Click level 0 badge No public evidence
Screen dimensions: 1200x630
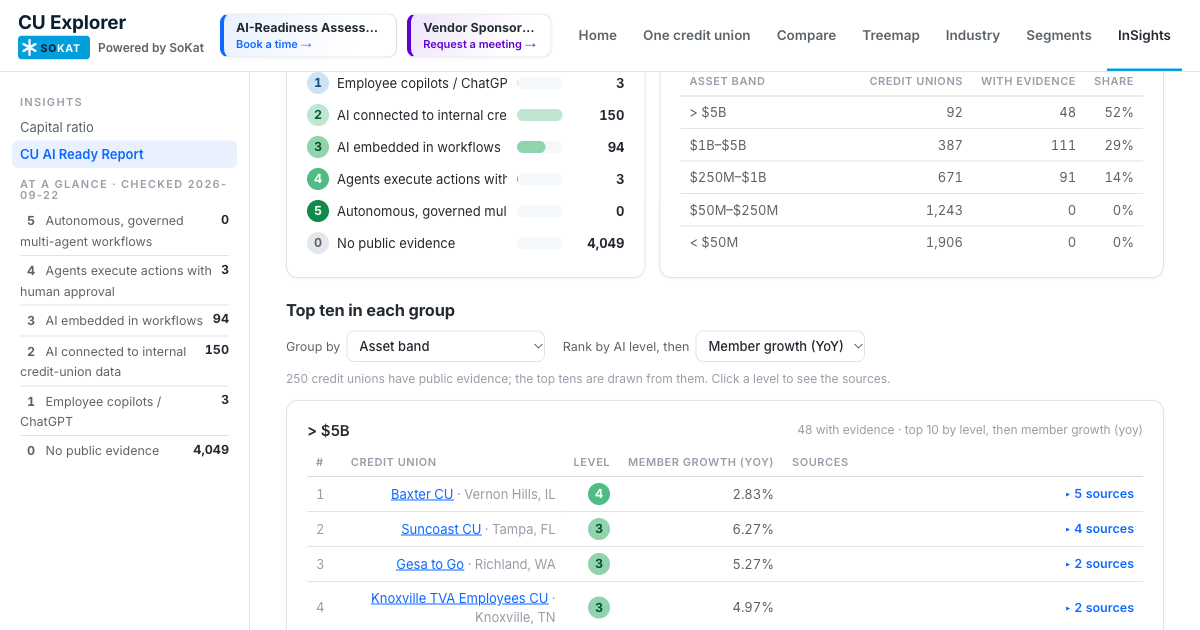[318, 243]
